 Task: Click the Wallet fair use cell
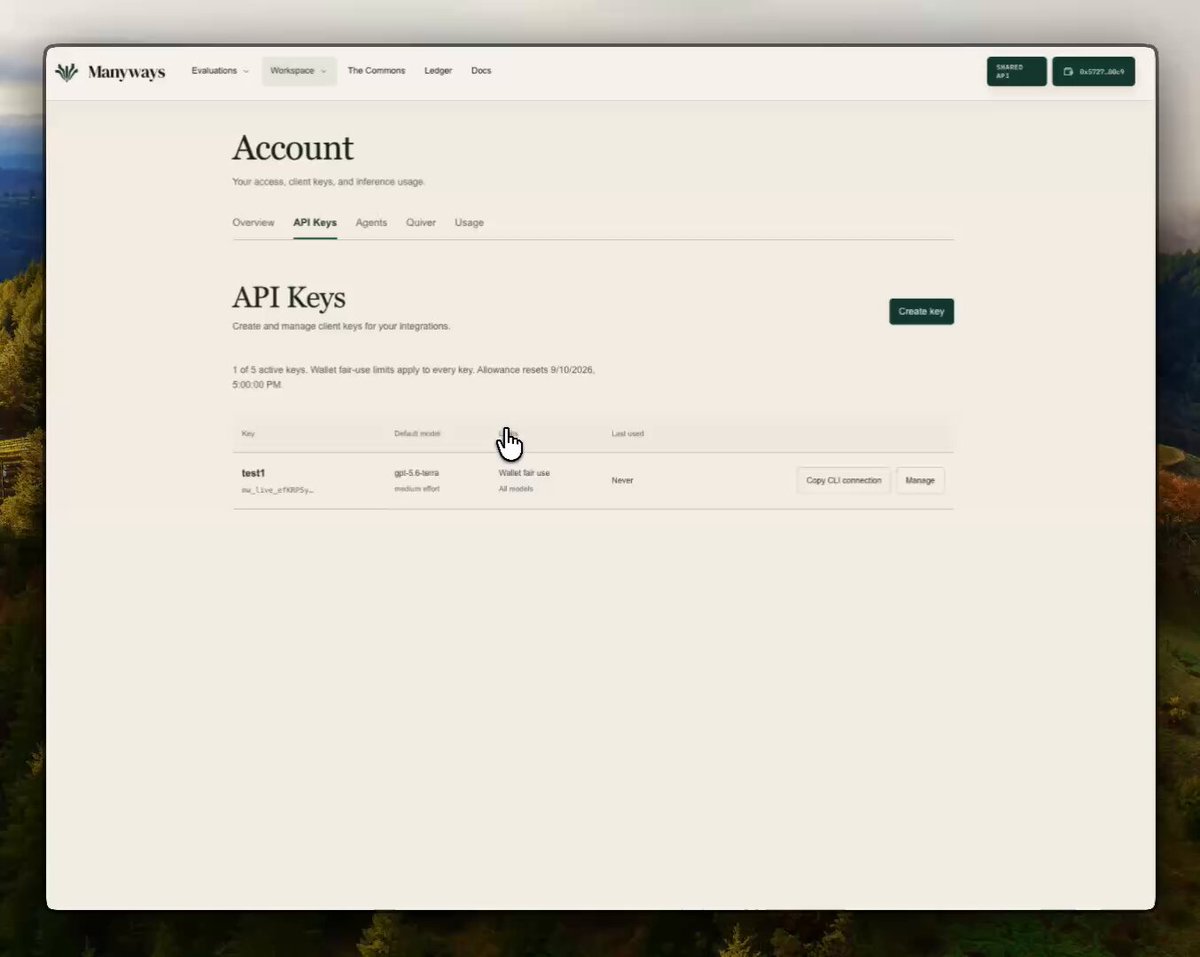click(x=524, y=473)
